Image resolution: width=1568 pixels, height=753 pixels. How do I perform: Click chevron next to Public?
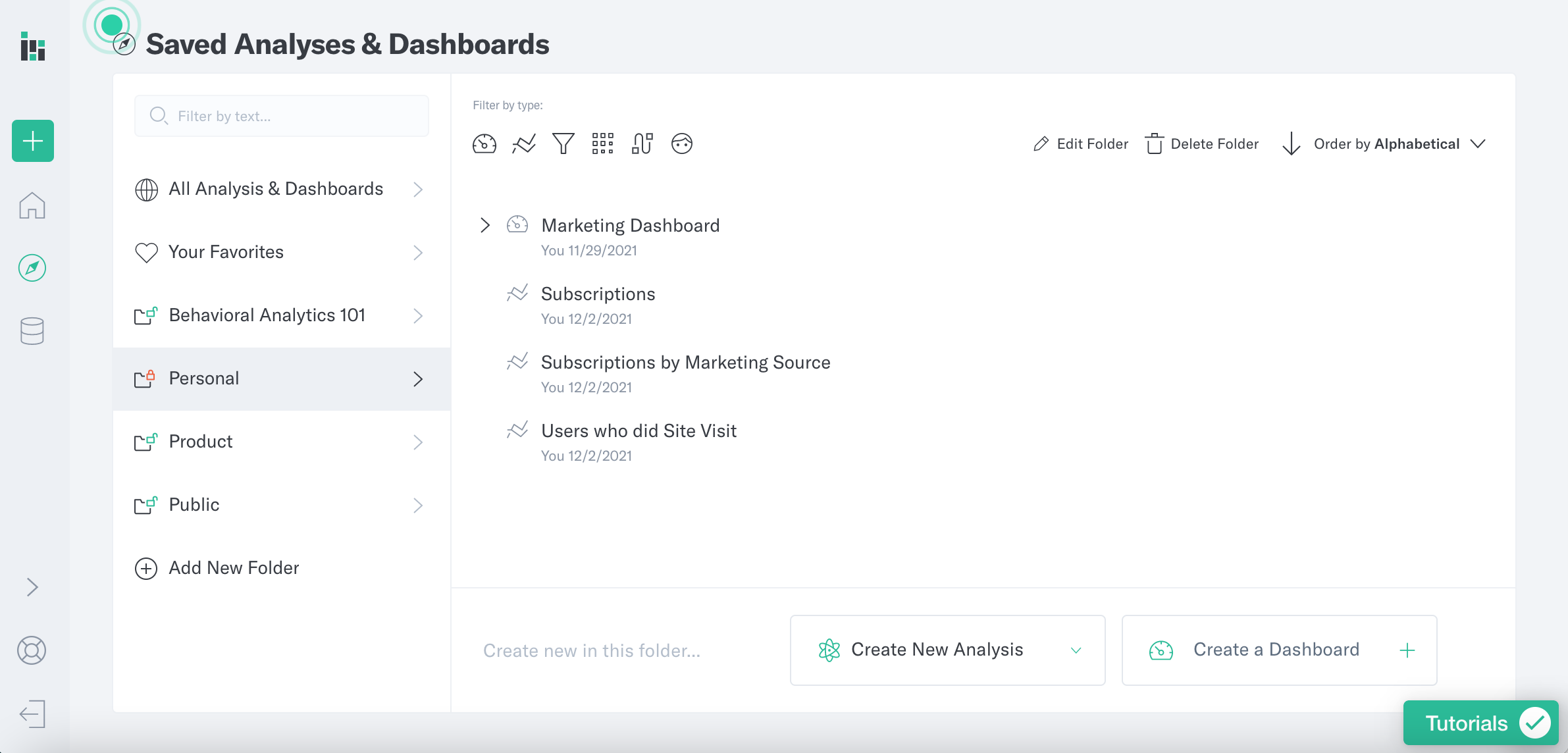pos(418,506)
